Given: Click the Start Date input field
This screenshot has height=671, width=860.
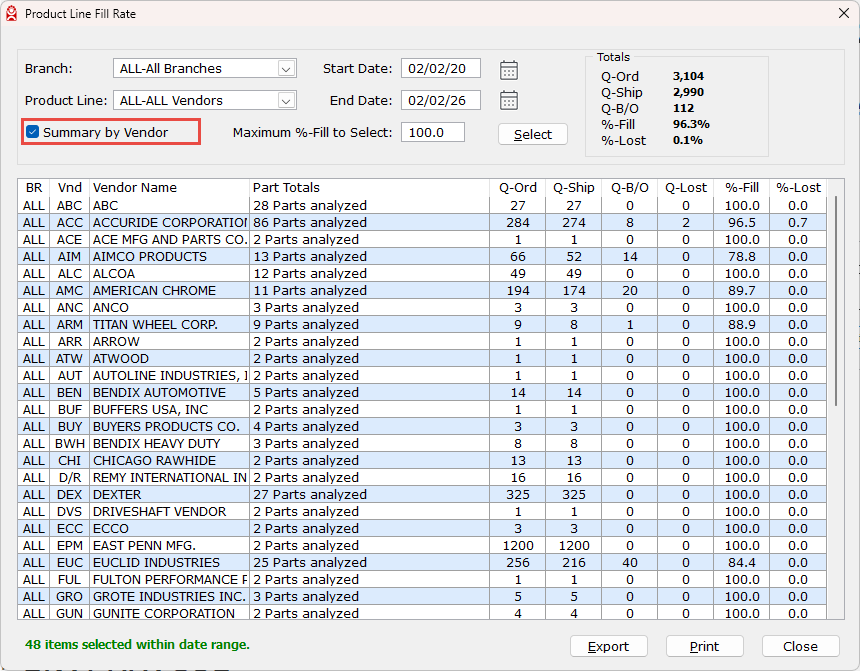Looking at the screenshot, I should (440, 69).
